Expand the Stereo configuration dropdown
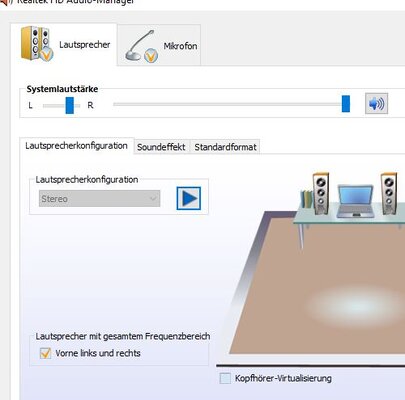Image resolution: width=405 pixels, height=400 pixels. (x=99, y=199)
